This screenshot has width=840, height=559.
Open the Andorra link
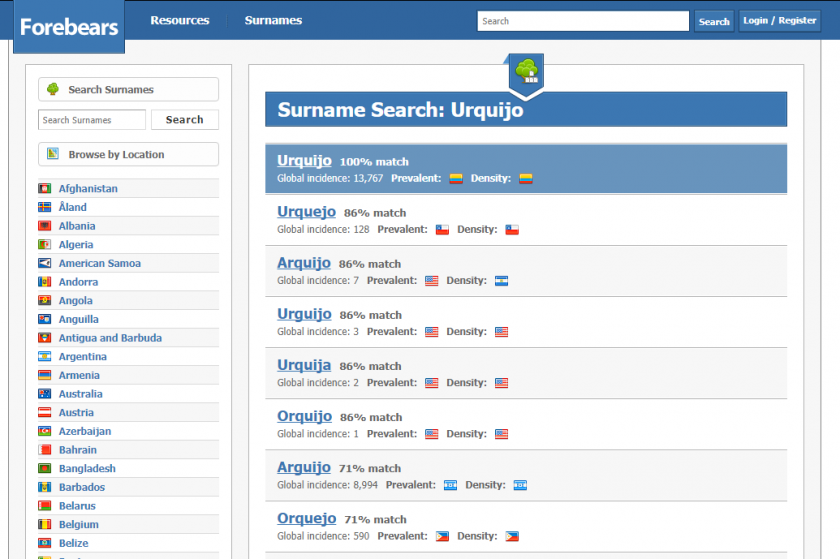[x=78, y=282]
